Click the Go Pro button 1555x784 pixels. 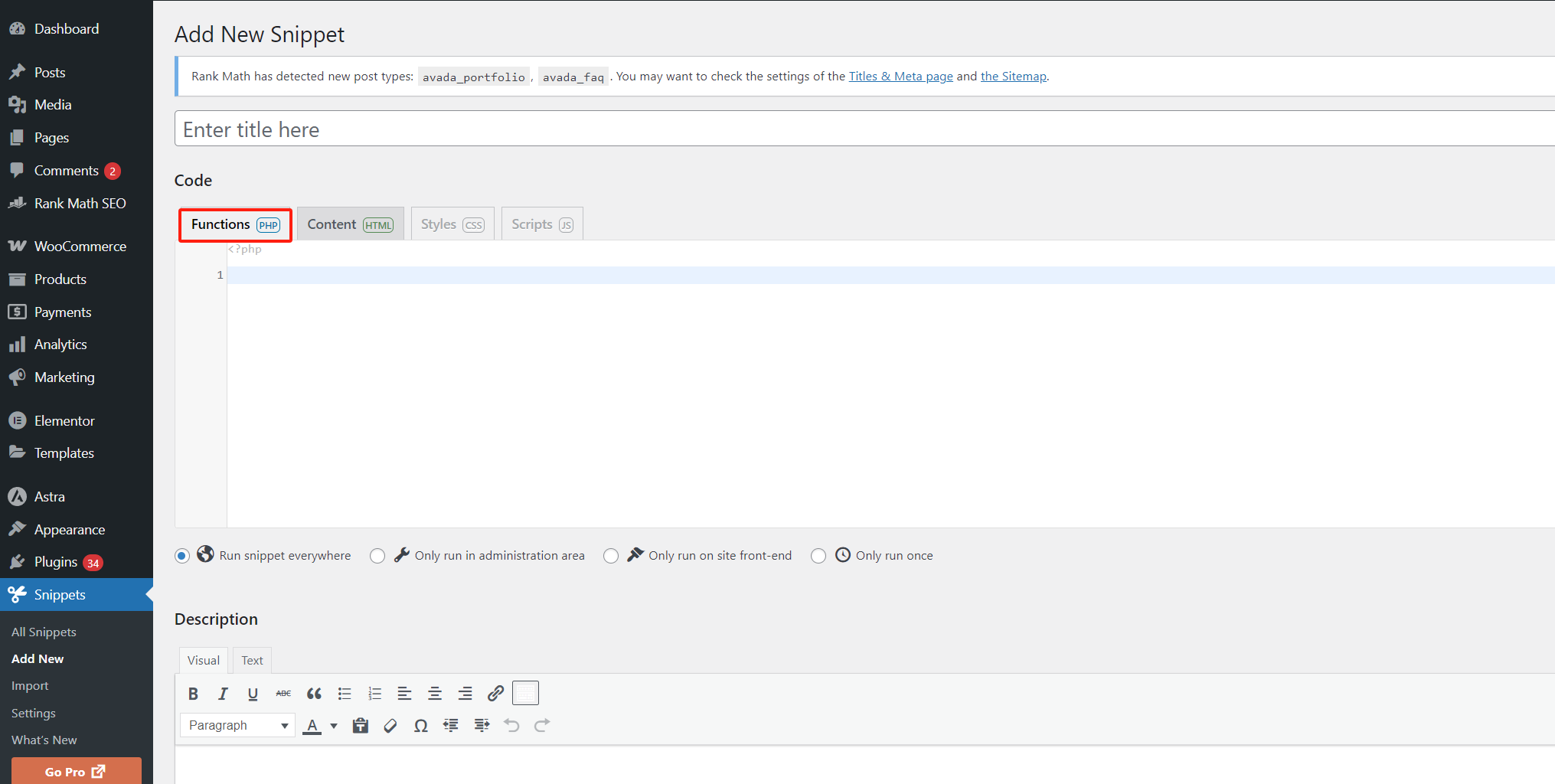75,771
